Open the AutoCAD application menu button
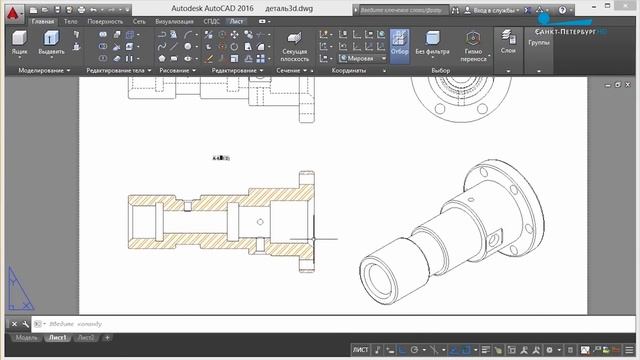 pos(13,13)
